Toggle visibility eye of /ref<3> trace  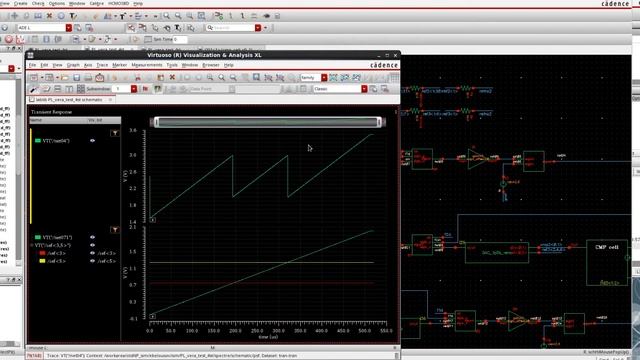tap(93, 253)
